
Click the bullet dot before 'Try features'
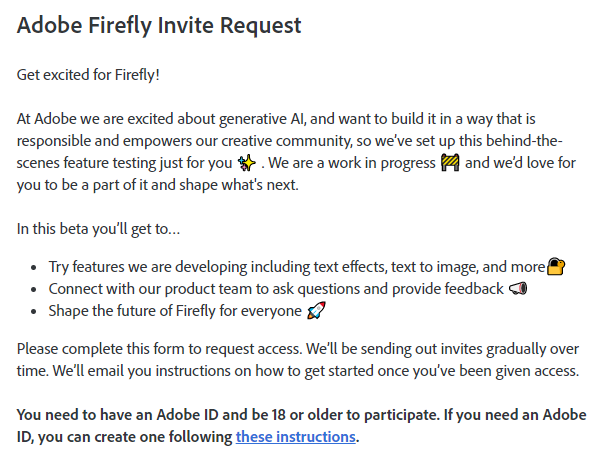click(x=34, y=267)
